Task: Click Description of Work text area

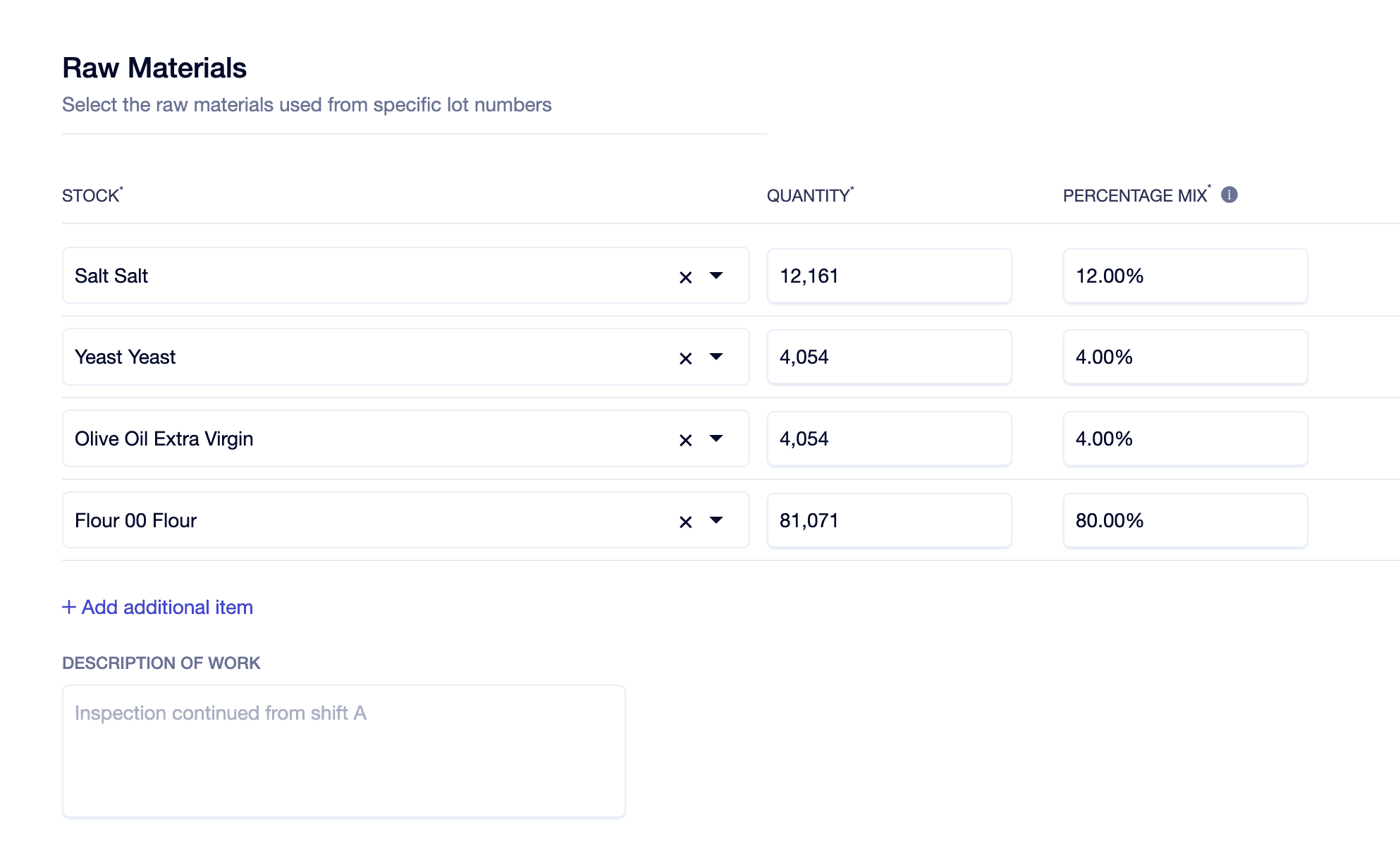Action: [x=343, y=751]
